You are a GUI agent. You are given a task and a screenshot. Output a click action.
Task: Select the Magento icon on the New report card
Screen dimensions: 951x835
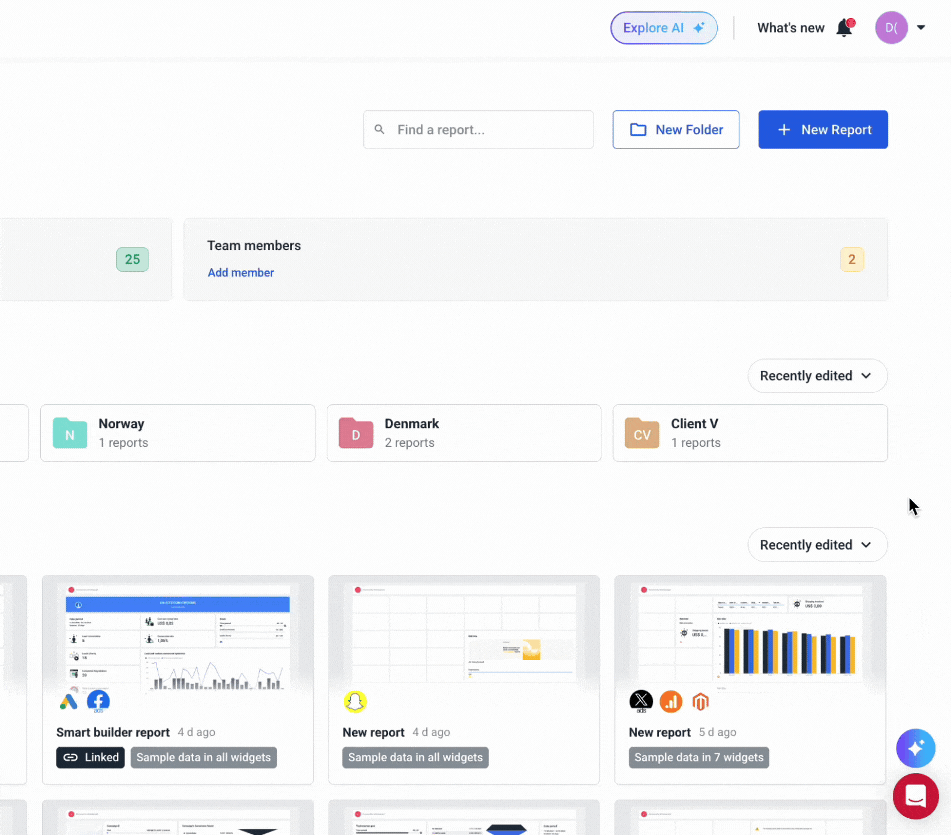coord(700,701)
